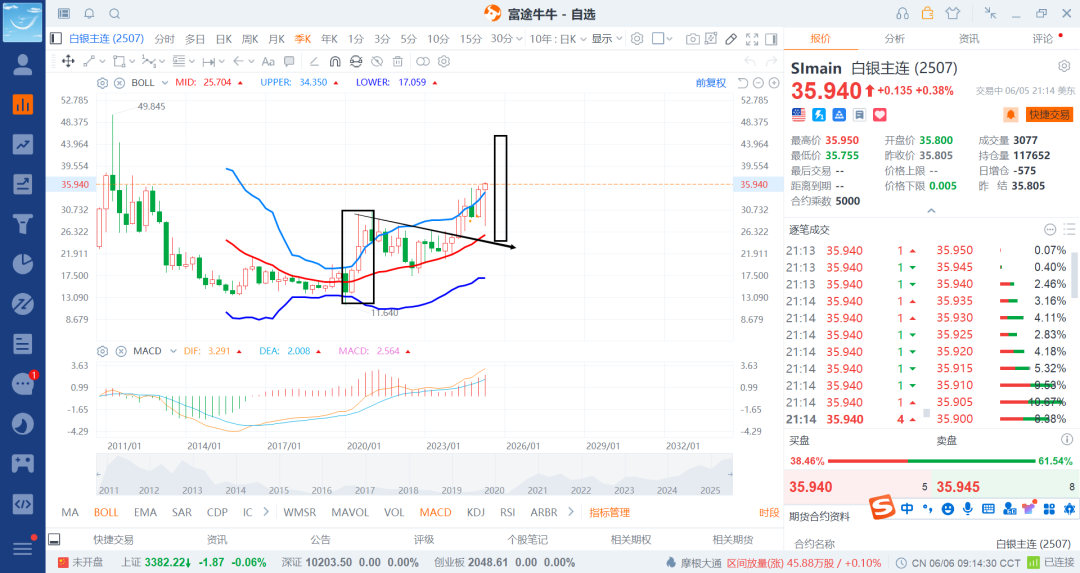Select the 年K chart period tab
Viewport: 1080px width, 573px height.
(329, 39)
